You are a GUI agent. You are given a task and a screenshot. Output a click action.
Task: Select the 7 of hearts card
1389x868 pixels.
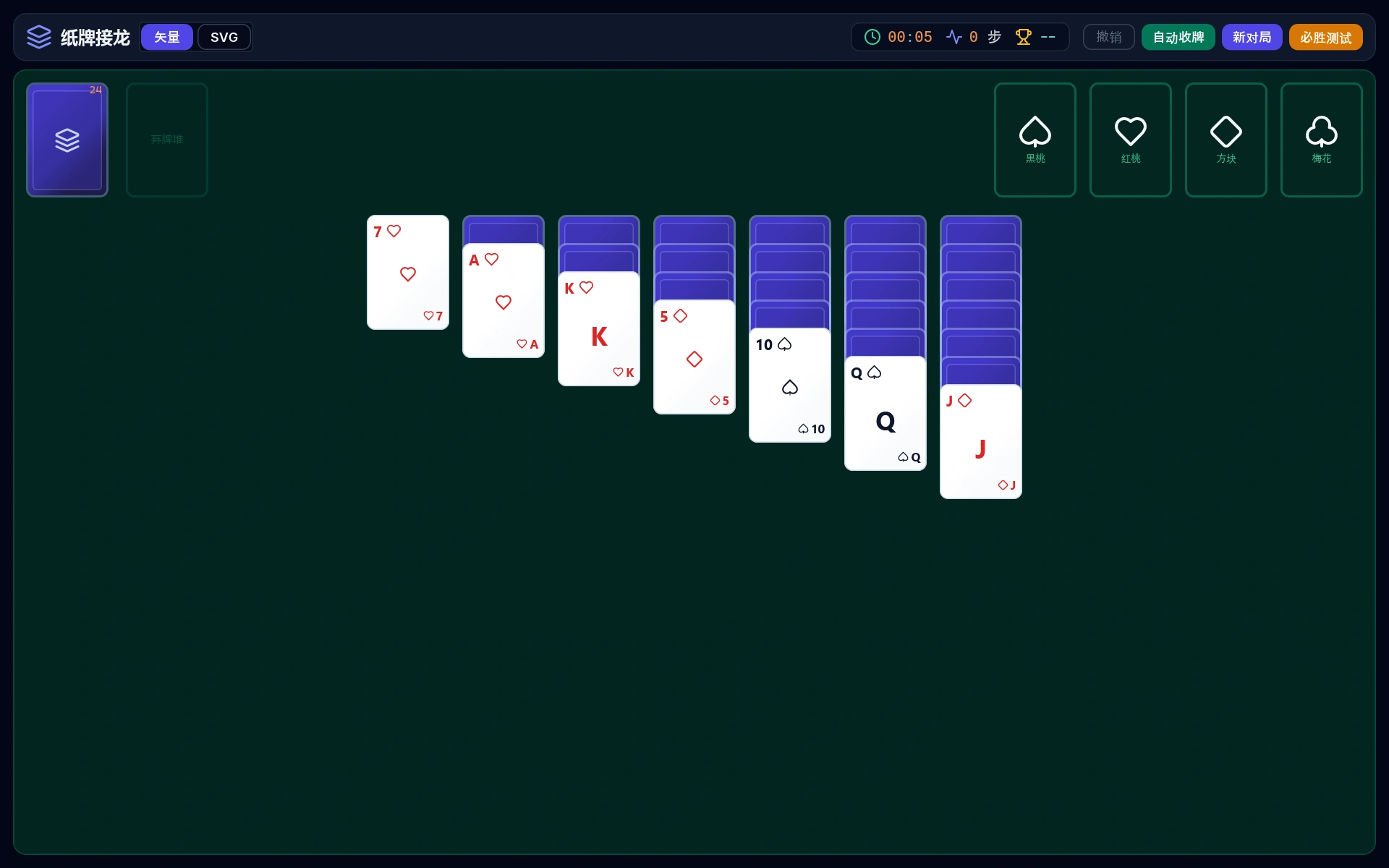point(408,272)
